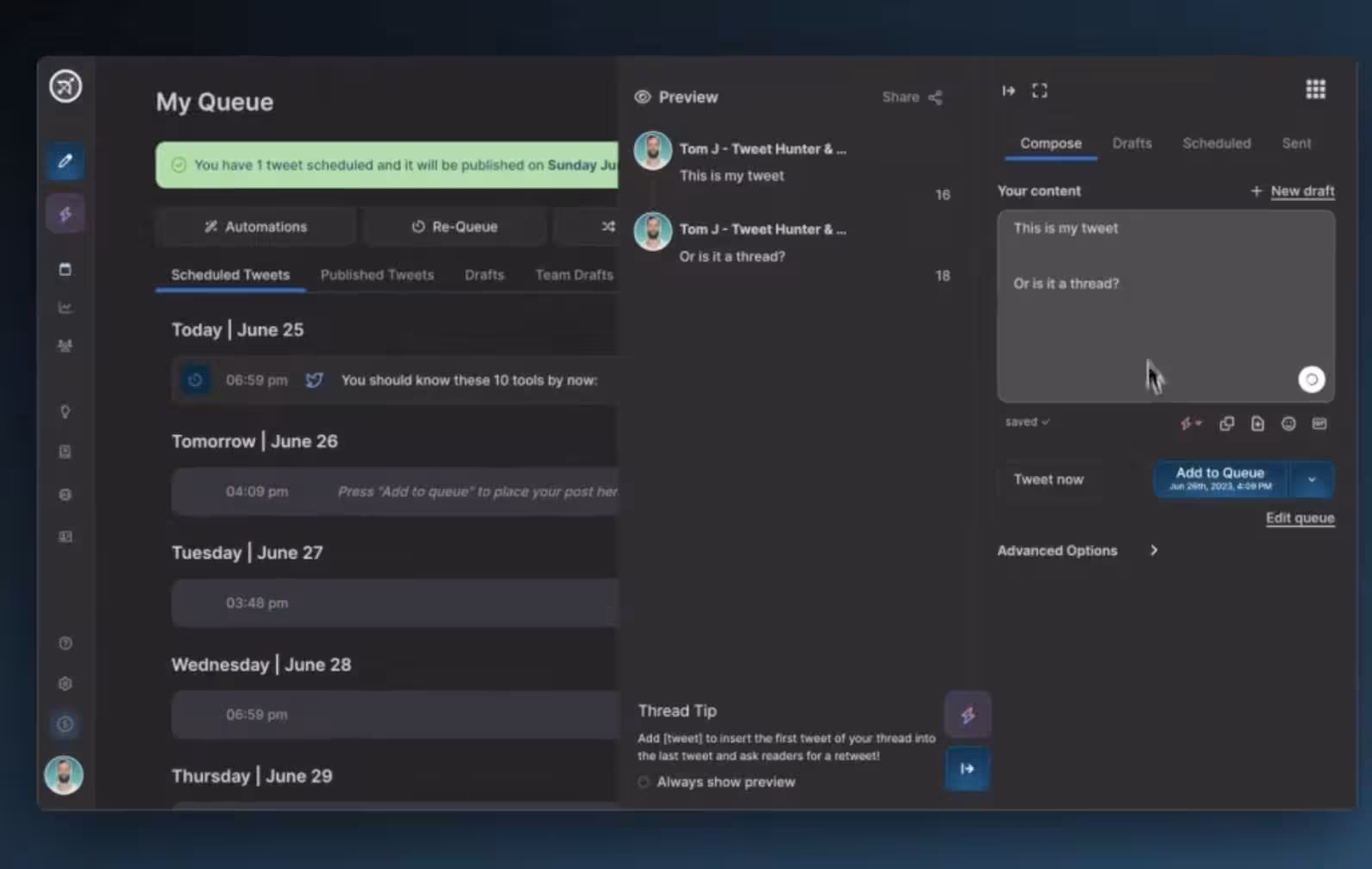Open the apps grid icon
The height and width of the screenshot is (869, 1372).
pos(1315,90)
